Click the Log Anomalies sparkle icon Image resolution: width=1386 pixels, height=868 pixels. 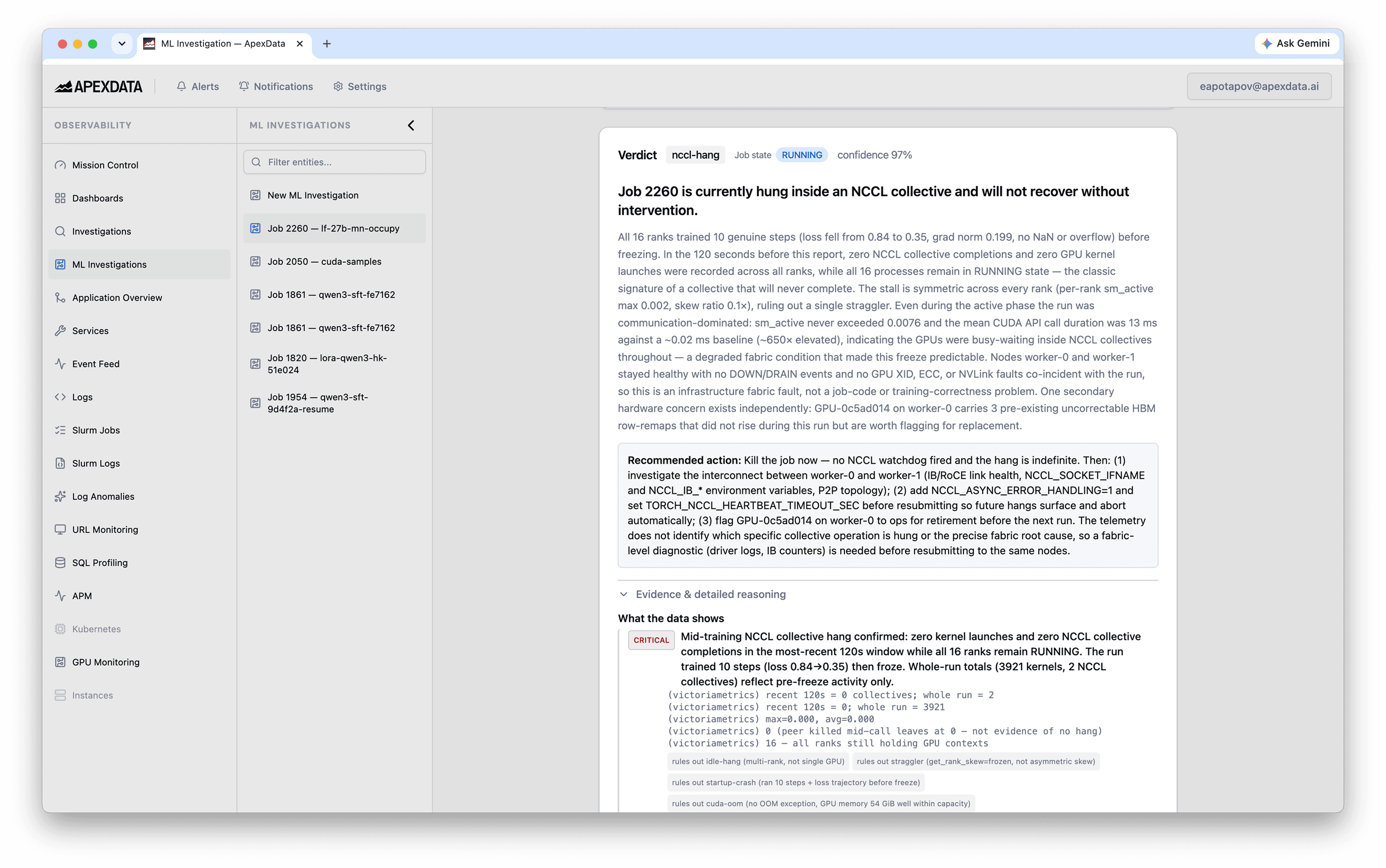[60, 497]
